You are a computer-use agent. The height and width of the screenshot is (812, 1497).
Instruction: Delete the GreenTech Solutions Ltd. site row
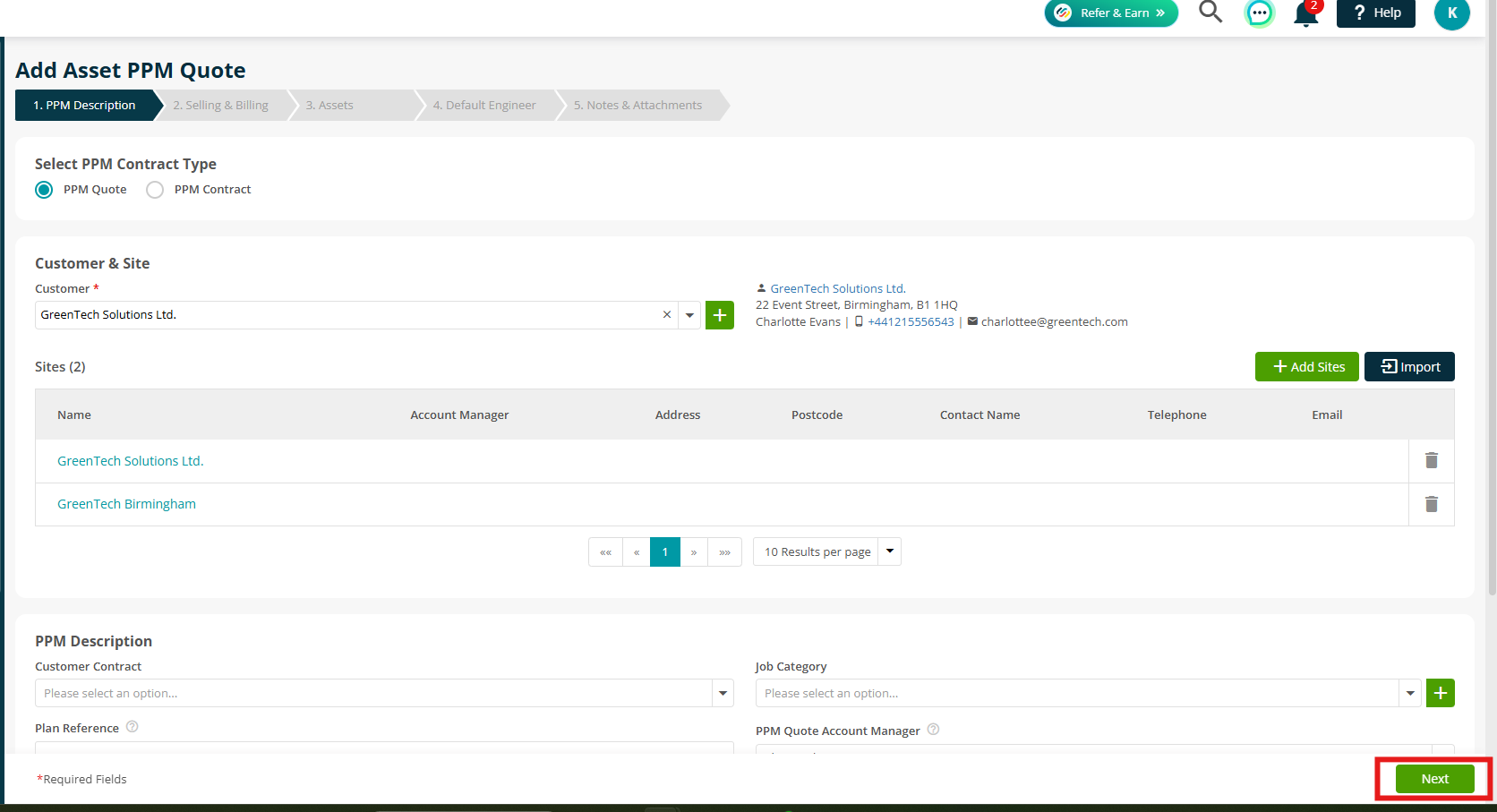coord(1432,460)
